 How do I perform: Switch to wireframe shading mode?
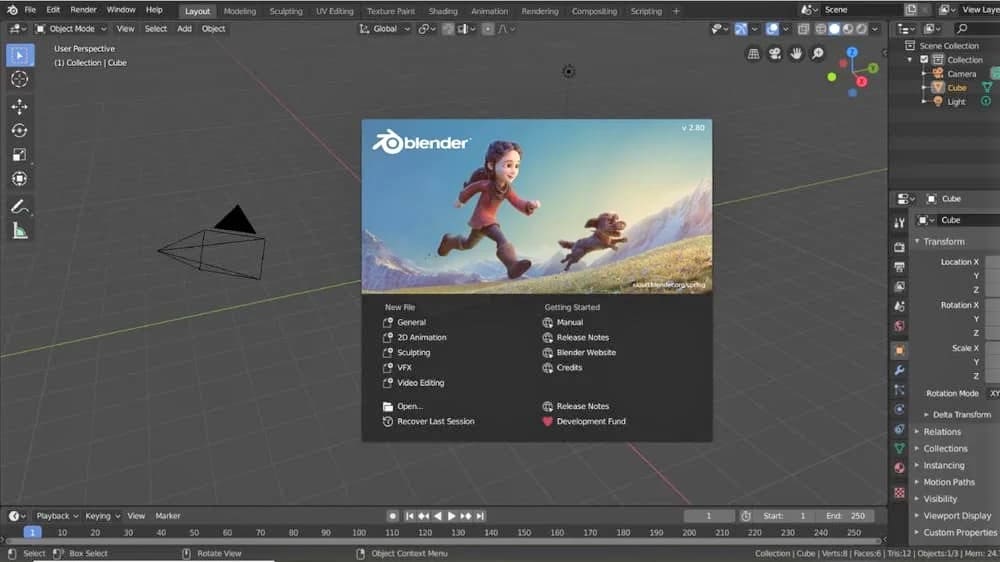pyautogui.click(x=821, y=29)
